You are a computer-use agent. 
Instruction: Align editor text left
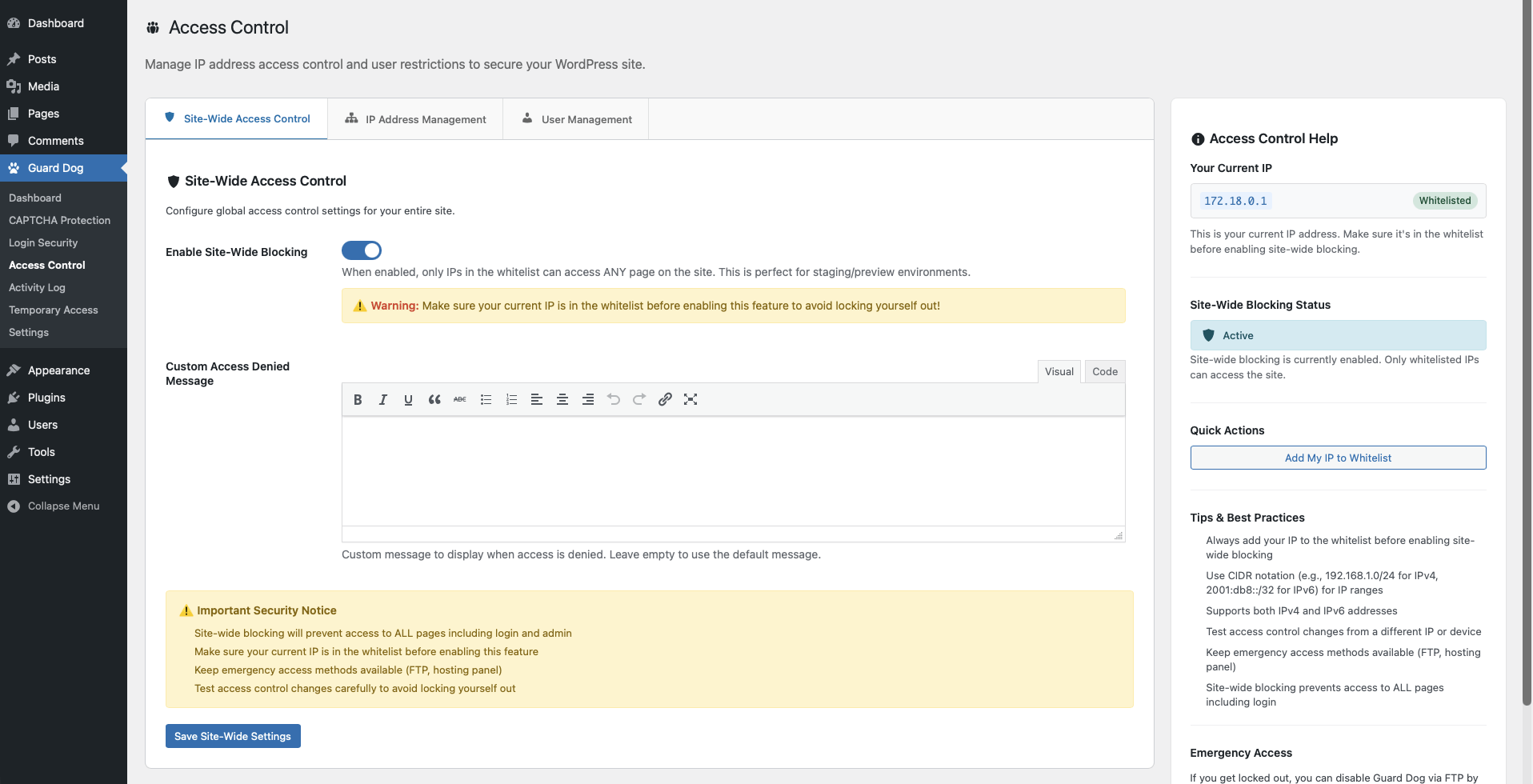537,399
